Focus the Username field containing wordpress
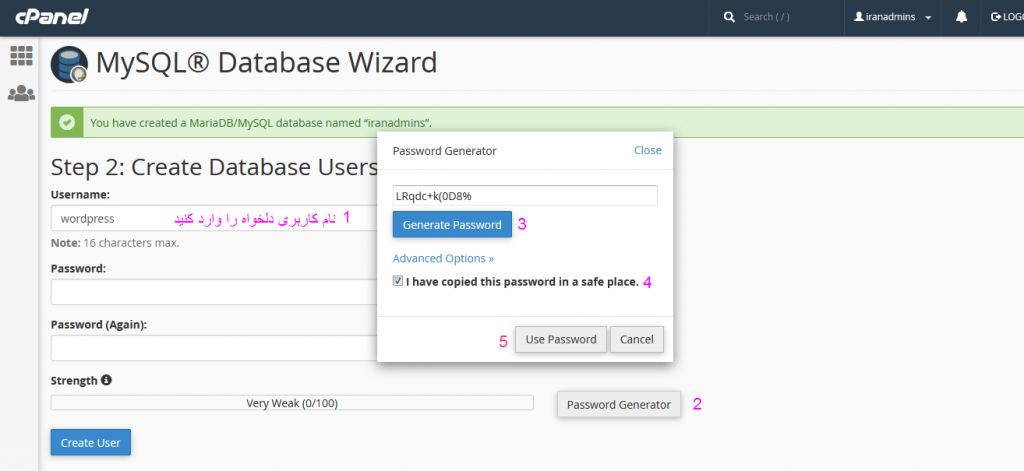1024x471 pixels. (214, 218)
